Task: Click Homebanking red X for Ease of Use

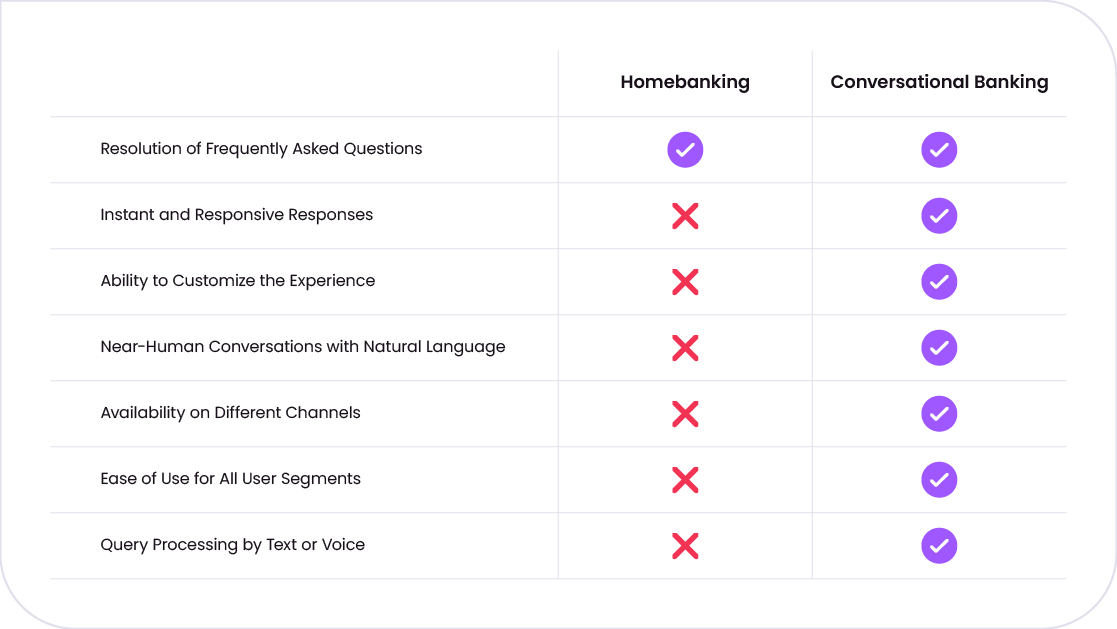Action: click(685, 480)
